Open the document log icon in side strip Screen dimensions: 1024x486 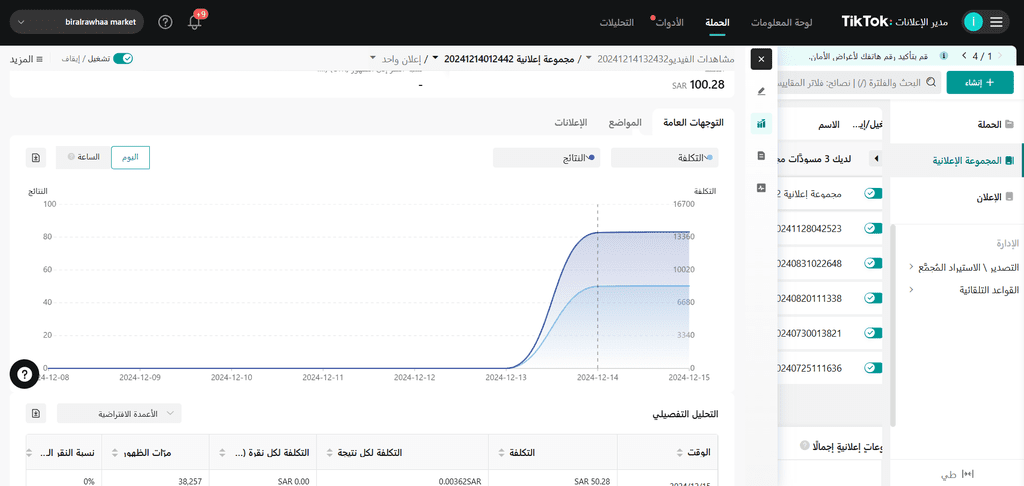pyautogui.click(x=761, y=155)
